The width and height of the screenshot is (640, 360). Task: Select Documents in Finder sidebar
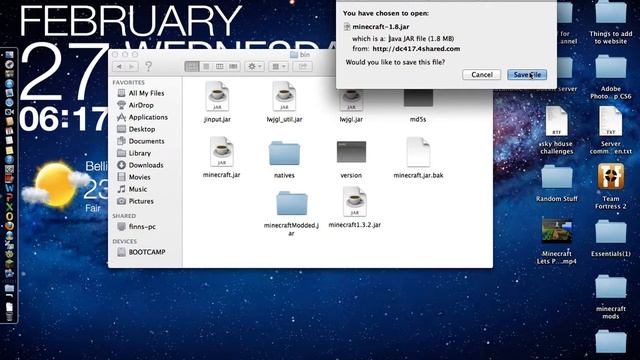141,141
